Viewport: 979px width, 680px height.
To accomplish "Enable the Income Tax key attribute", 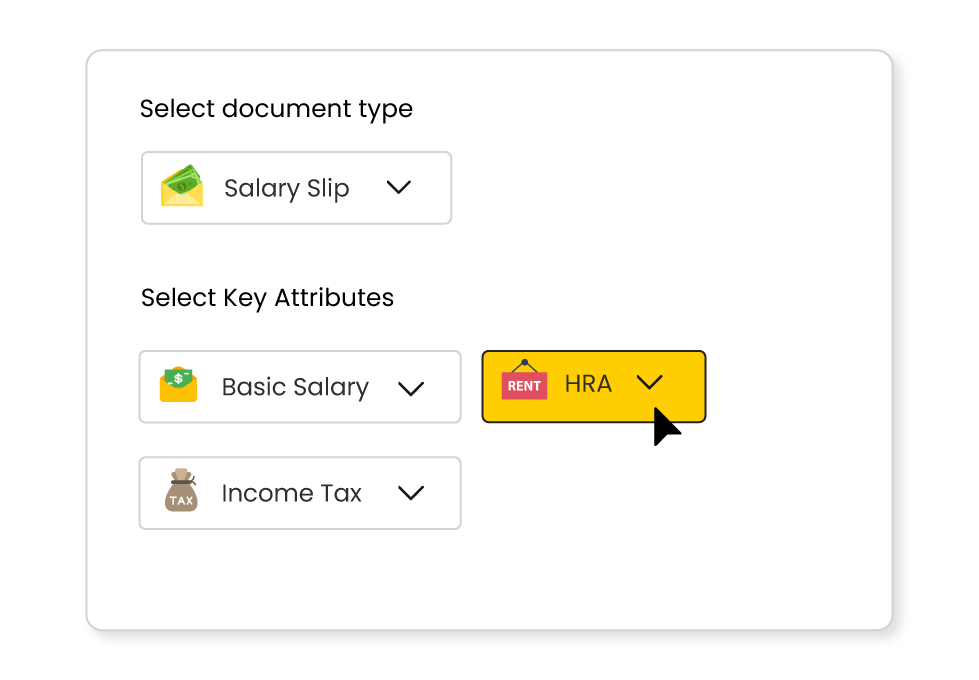I will coord(299,492).
